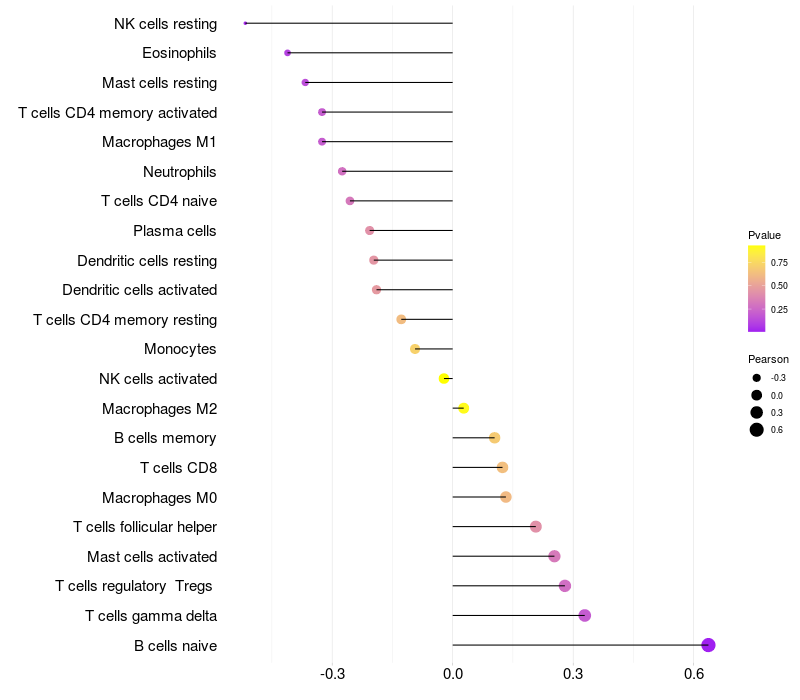Click the yellow NK cells activated point
The image size is (800, 700).
(x=444, y=378)
